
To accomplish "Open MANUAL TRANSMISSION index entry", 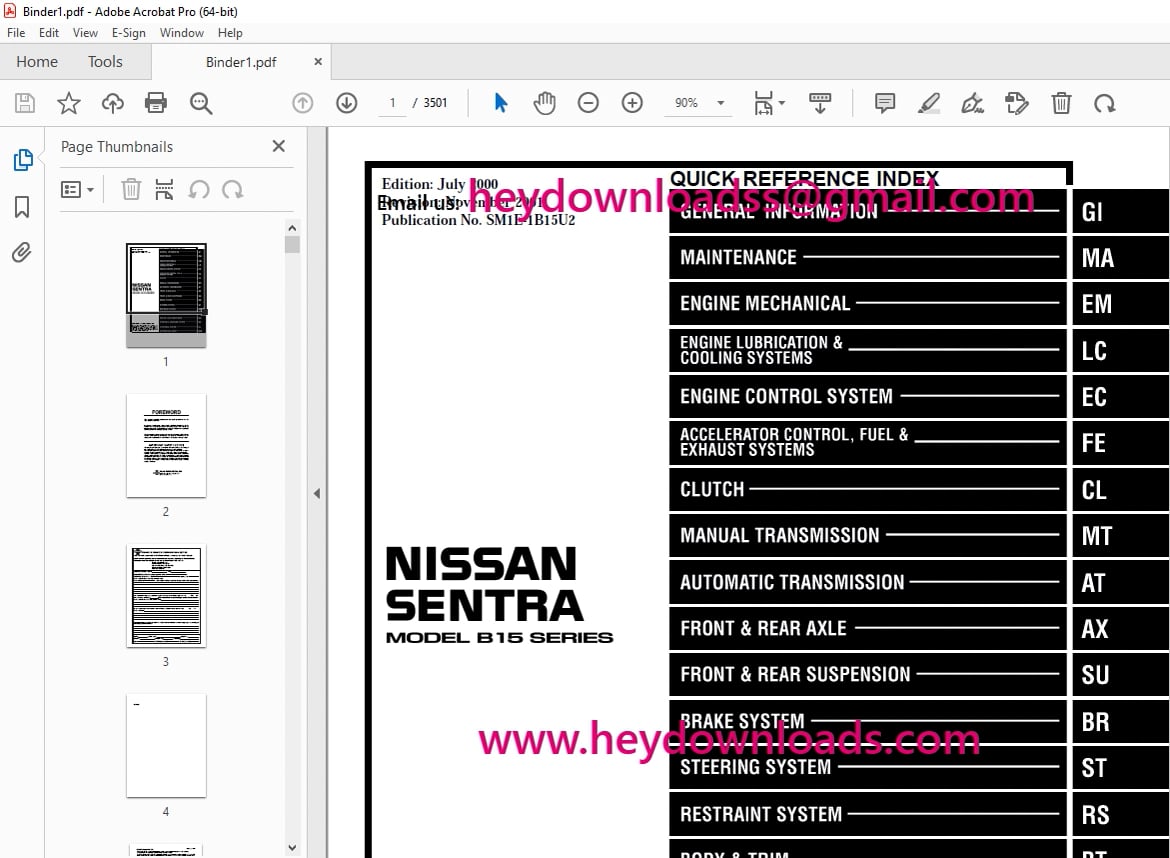I will tap(868, 536).
